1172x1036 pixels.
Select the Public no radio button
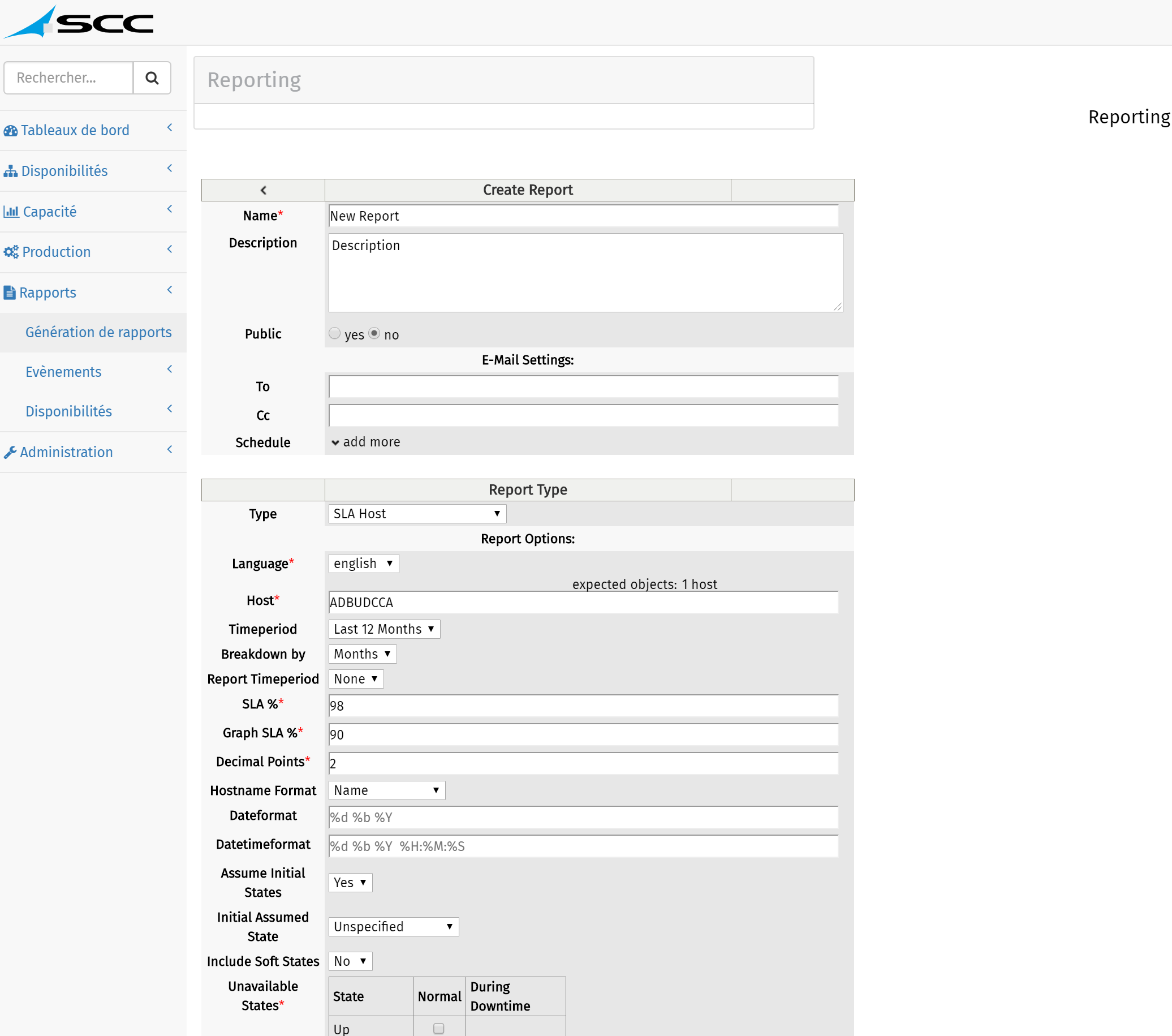click(x=374, y=333)
